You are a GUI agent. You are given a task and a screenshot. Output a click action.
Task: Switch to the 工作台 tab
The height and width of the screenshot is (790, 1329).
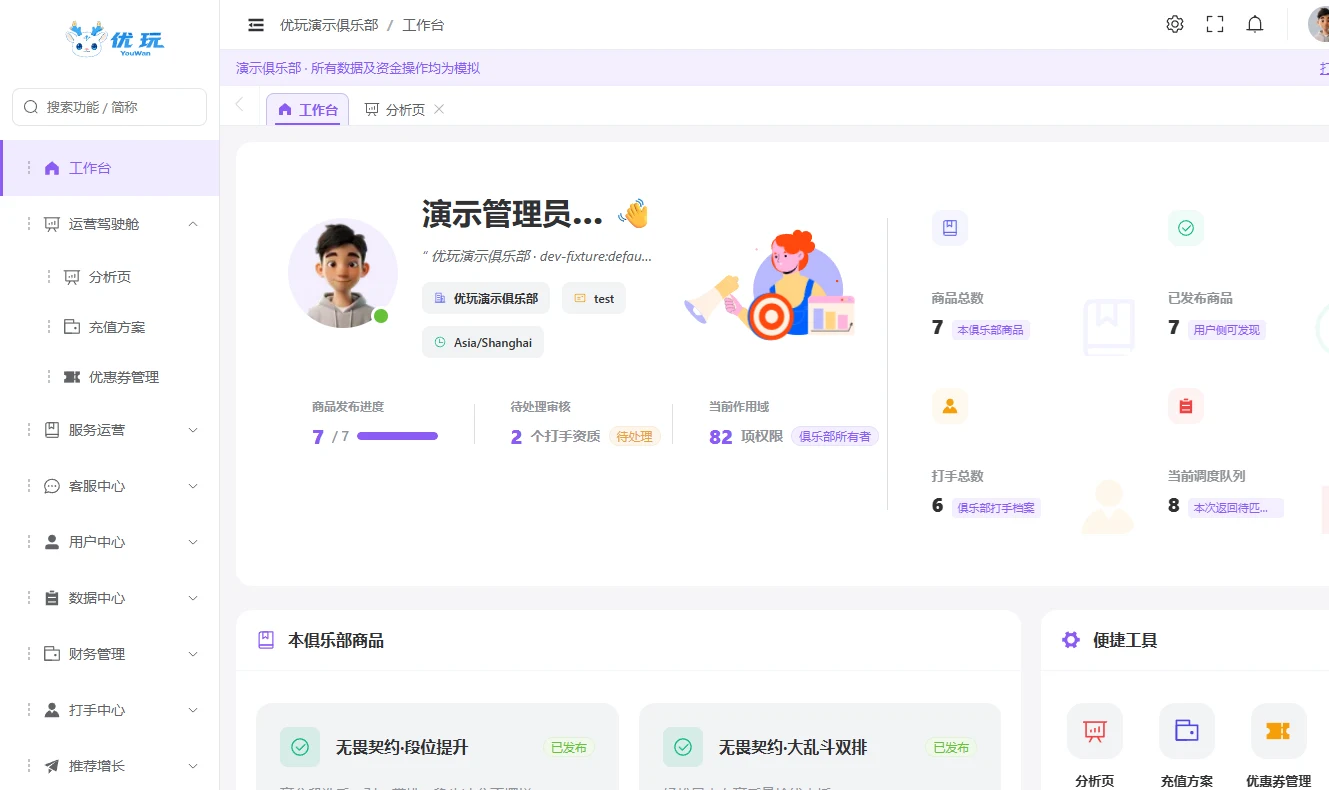pyautogui.click(x=308, y=110)
